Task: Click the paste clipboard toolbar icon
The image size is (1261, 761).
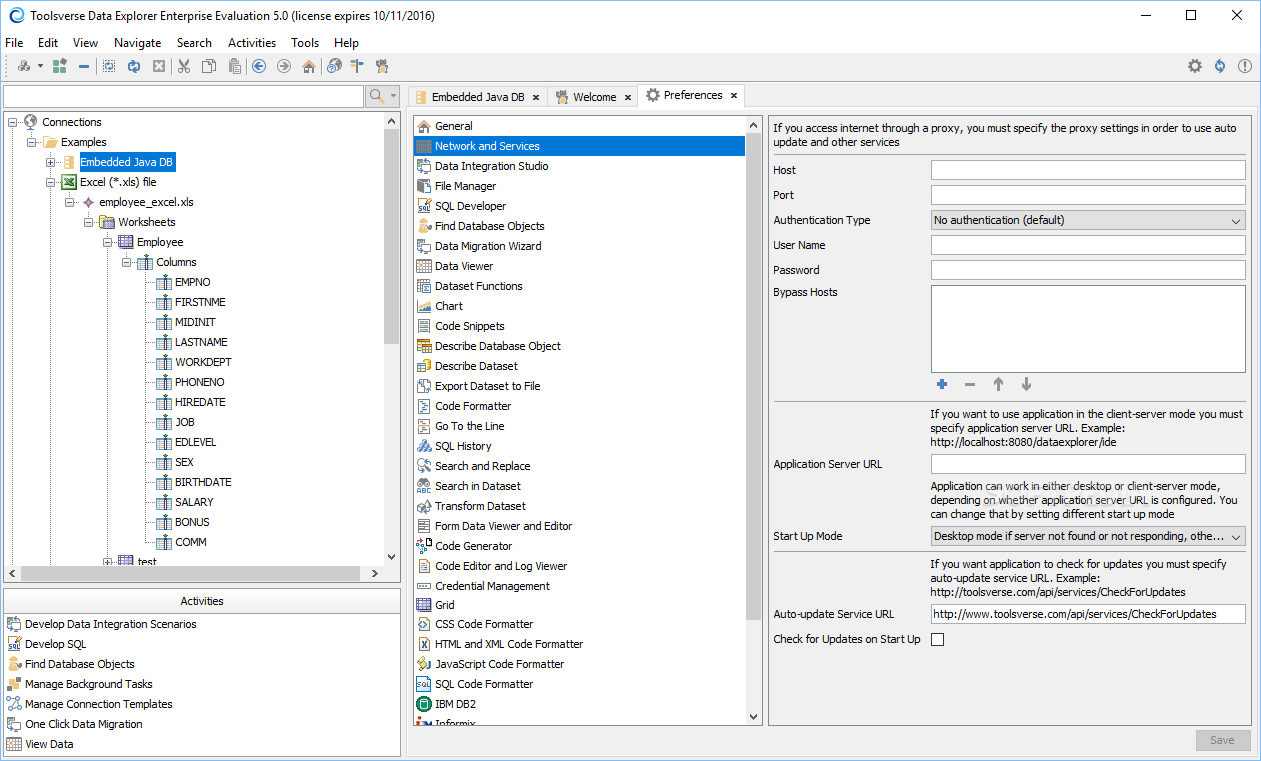Action: pos(234,66)
